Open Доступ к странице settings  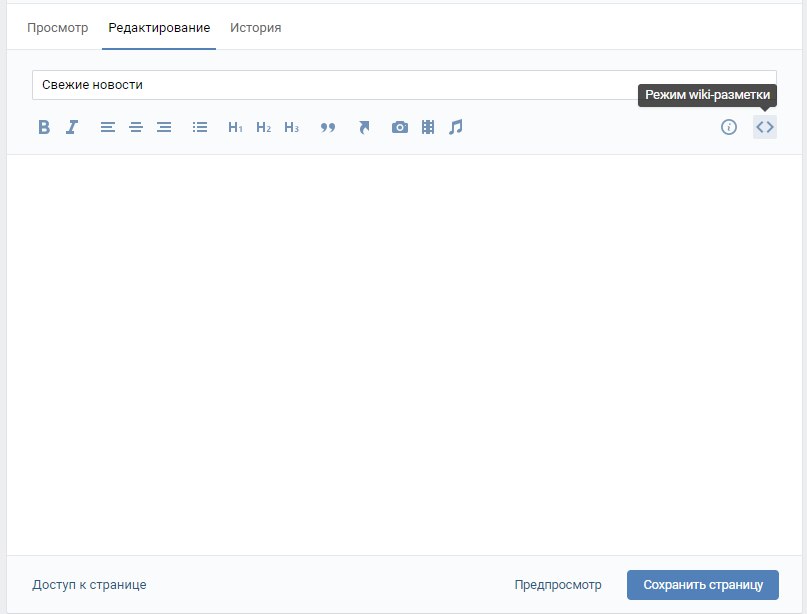coord(89,585)
